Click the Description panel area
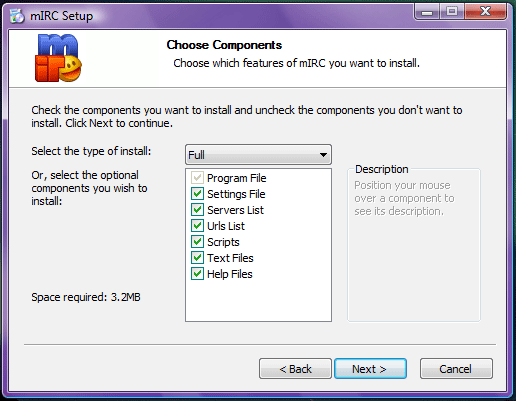Image resolution: width=516 pixels, height=401 pixels. coord(414,245)
